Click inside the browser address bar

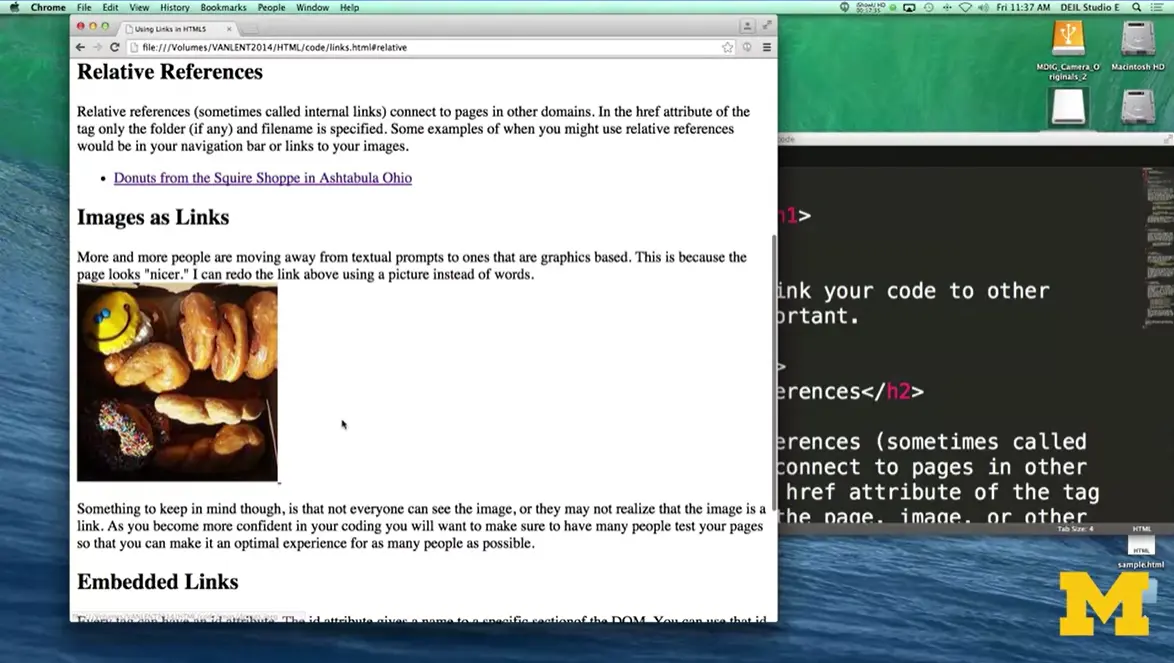pyautogui.click(x=400, y=46)
